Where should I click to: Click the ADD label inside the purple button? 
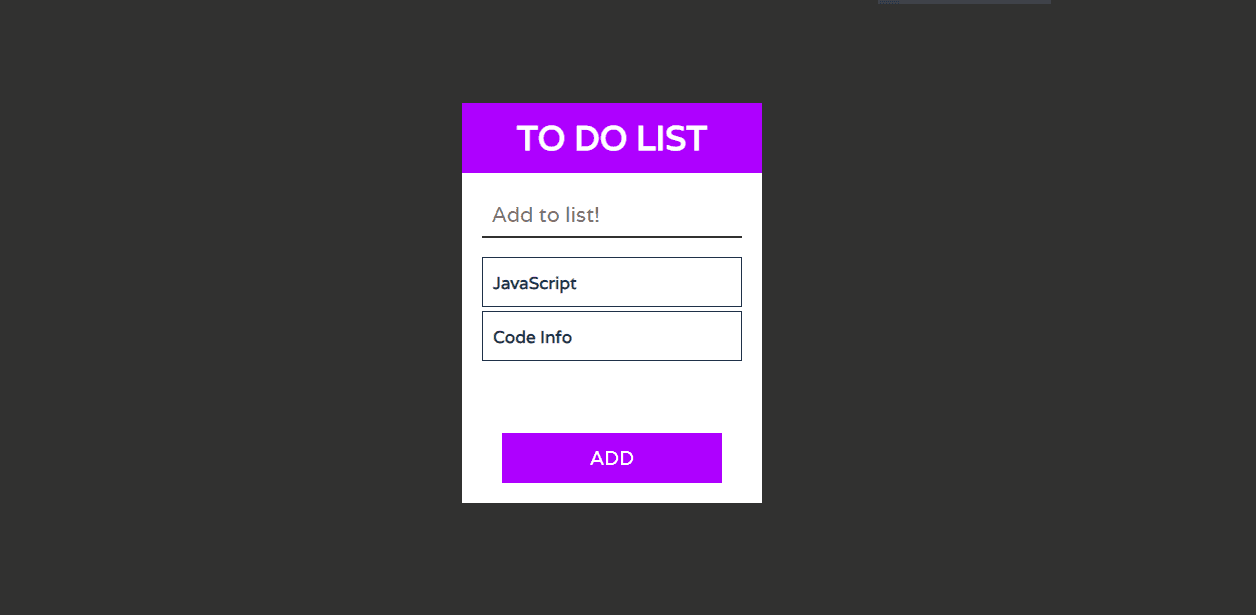click(611, 457)
